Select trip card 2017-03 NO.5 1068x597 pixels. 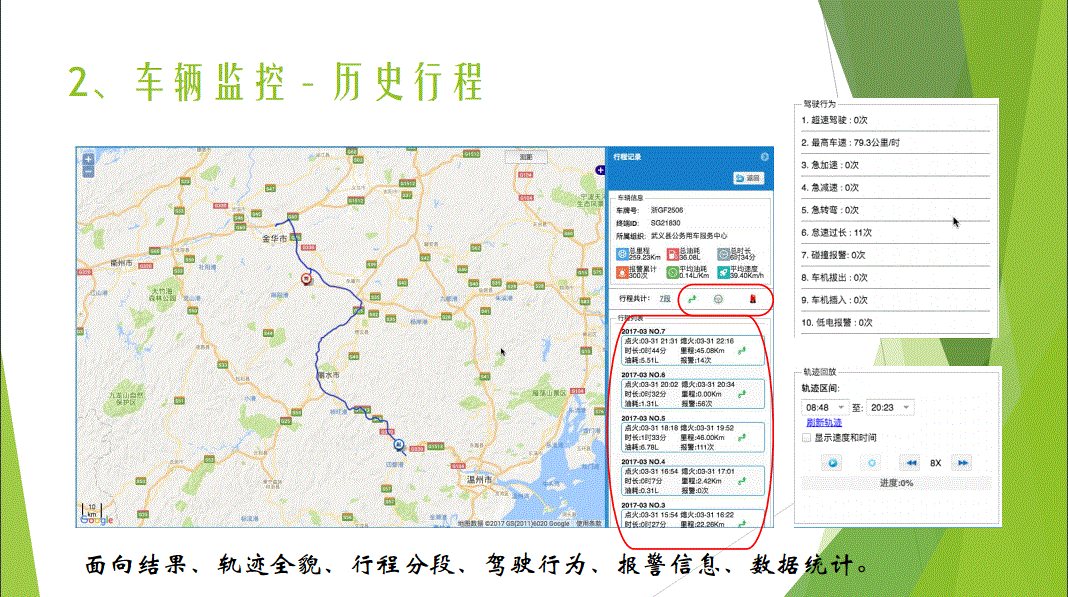[x=692, y=437]
